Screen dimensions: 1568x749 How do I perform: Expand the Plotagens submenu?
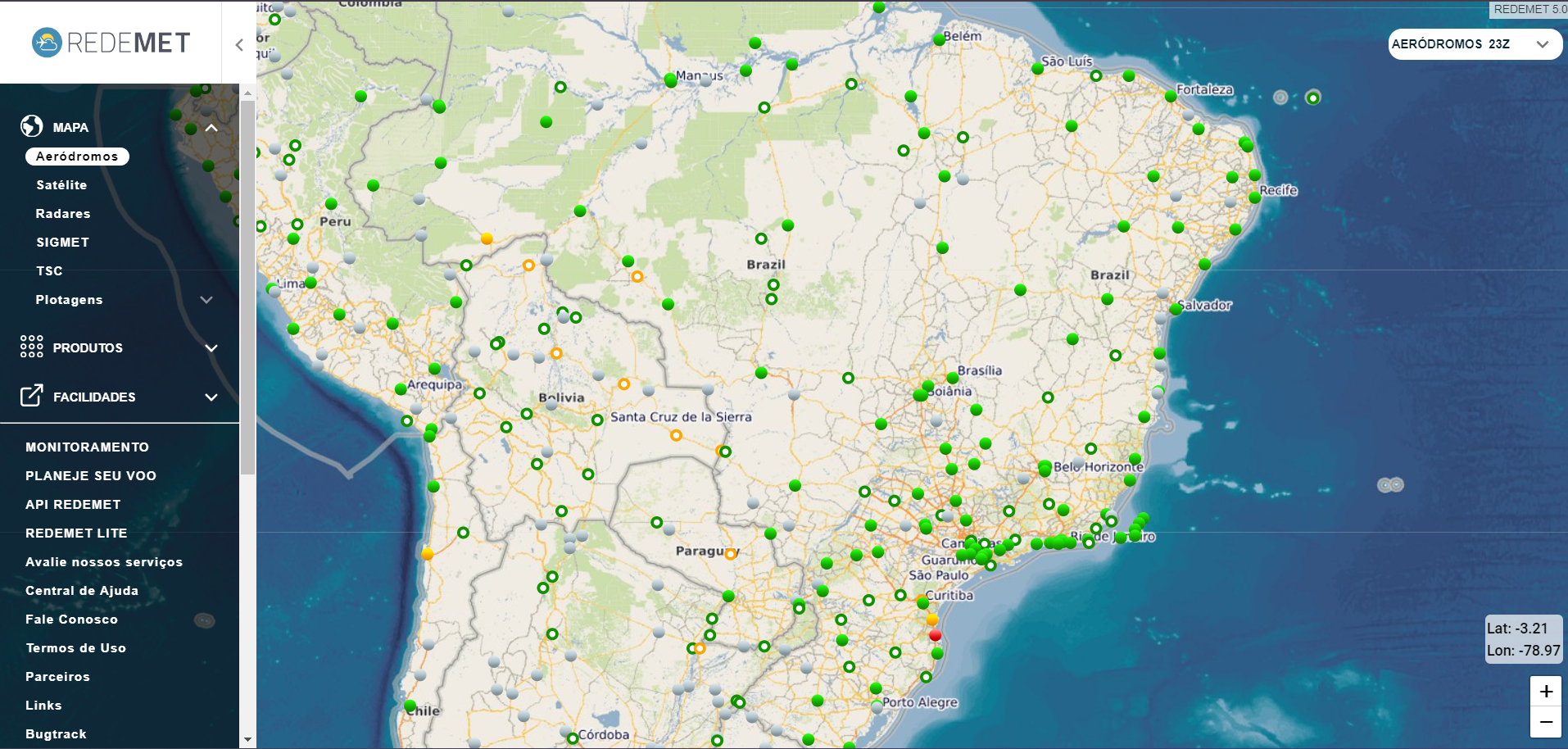pyautogui.click(x=70, y=300)
